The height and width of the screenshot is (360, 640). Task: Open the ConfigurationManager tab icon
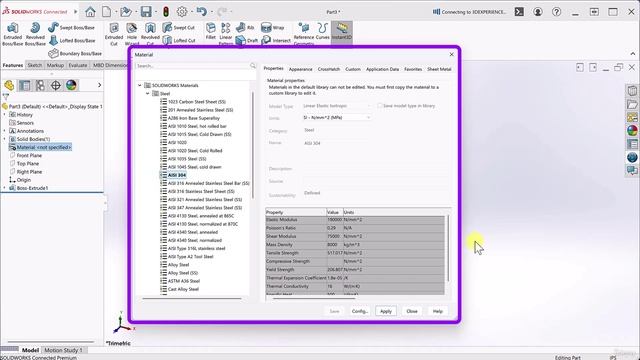pos(40,85)
